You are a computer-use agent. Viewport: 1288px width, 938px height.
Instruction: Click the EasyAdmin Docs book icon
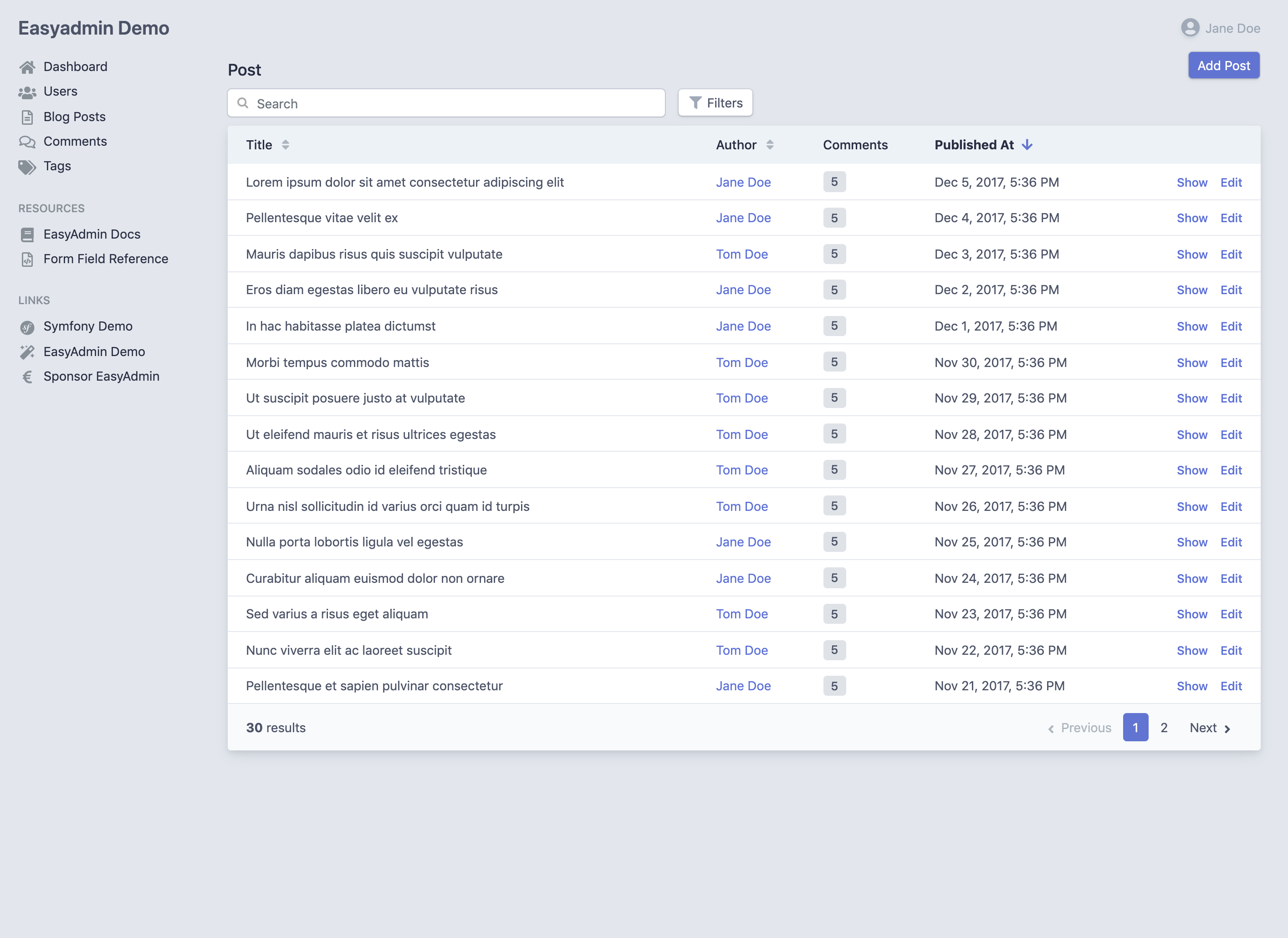click(x=27, y=234)
